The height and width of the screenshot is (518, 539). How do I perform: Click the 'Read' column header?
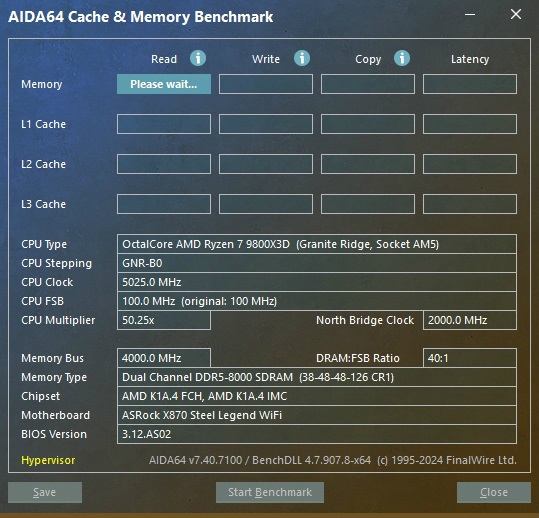164,59
